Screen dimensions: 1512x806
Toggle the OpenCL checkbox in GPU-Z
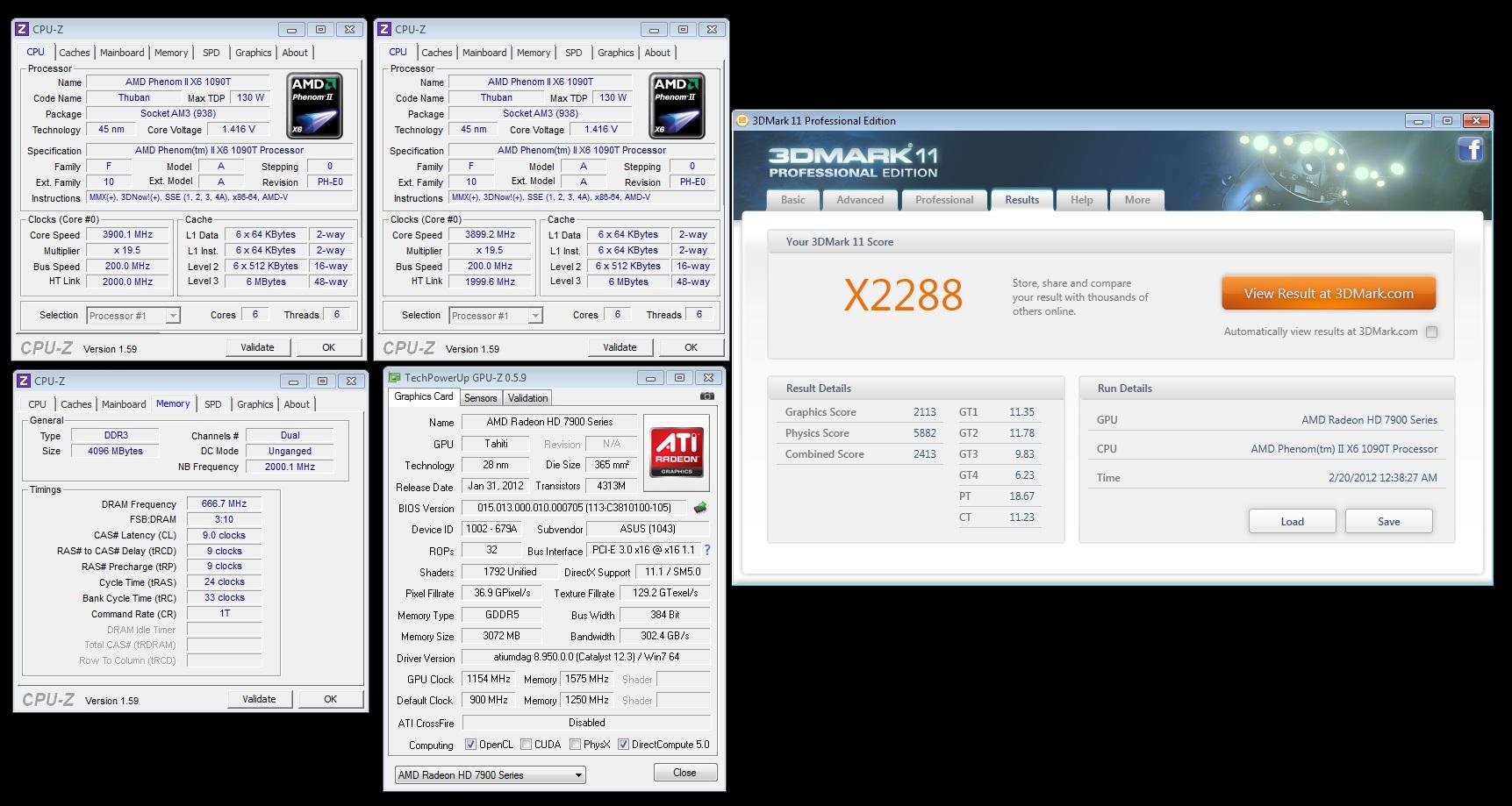tap(471, 745)
